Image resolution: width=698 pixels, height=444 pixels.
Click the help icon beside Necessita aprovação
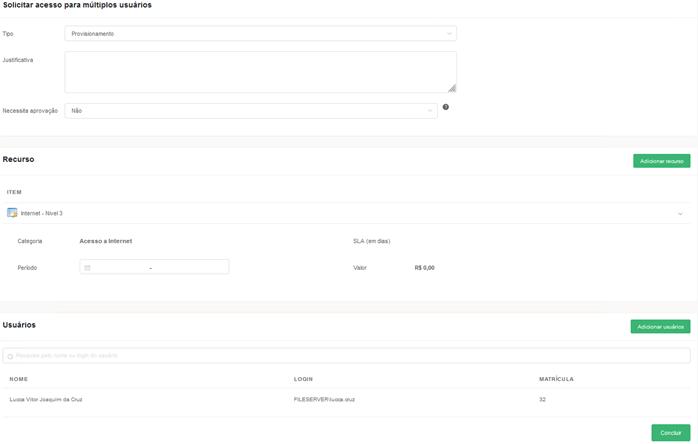[x=446, y=107]
